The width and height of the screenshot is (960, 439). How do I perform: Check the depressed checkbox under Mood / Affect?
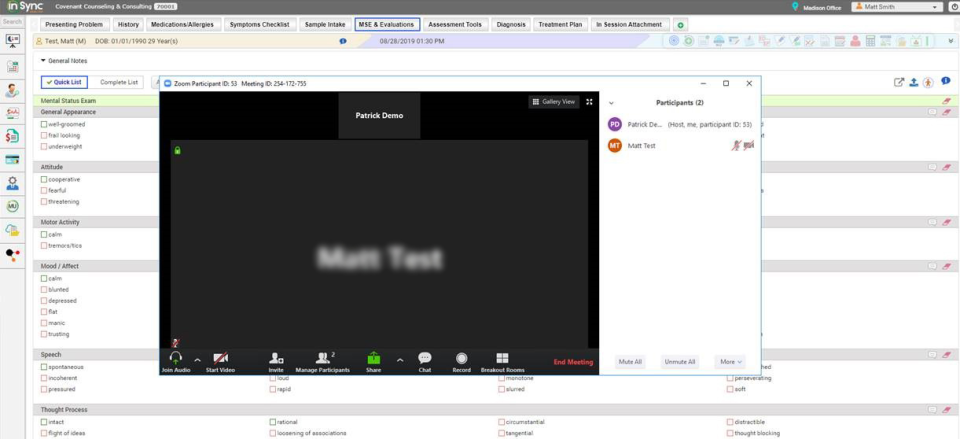click(44, 301)
